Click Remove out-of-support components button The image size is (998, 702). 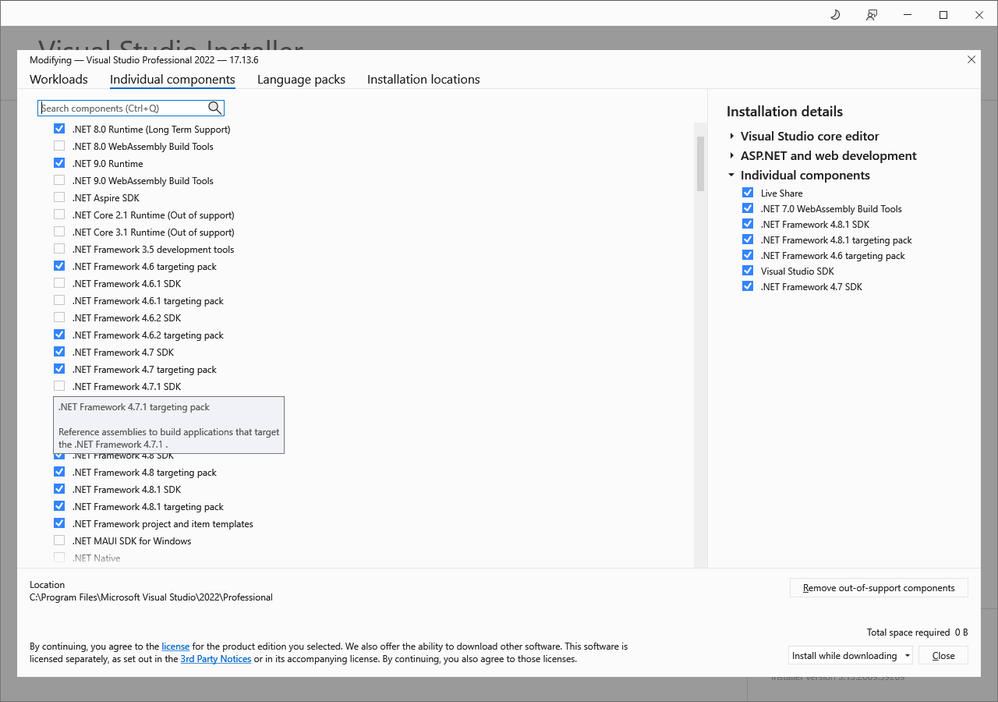point(879,588)
